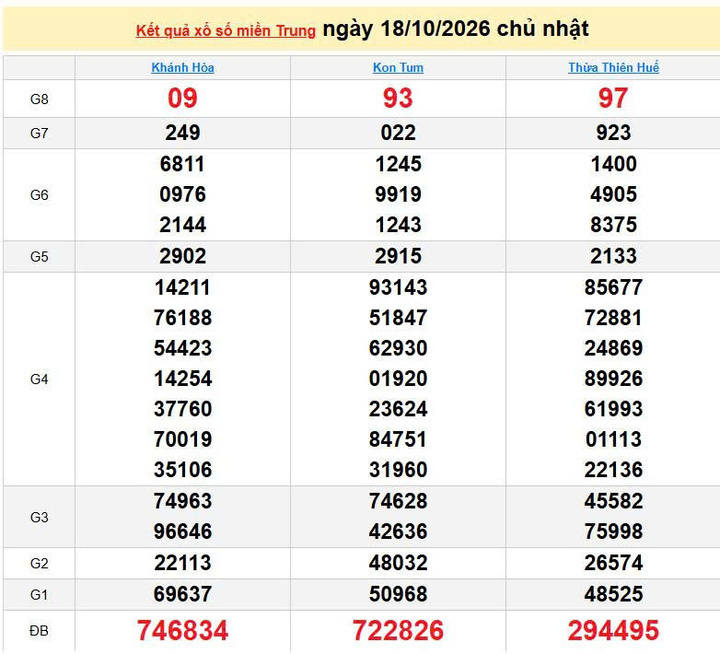Click the G6 number 4905

(x=613, y=194)
